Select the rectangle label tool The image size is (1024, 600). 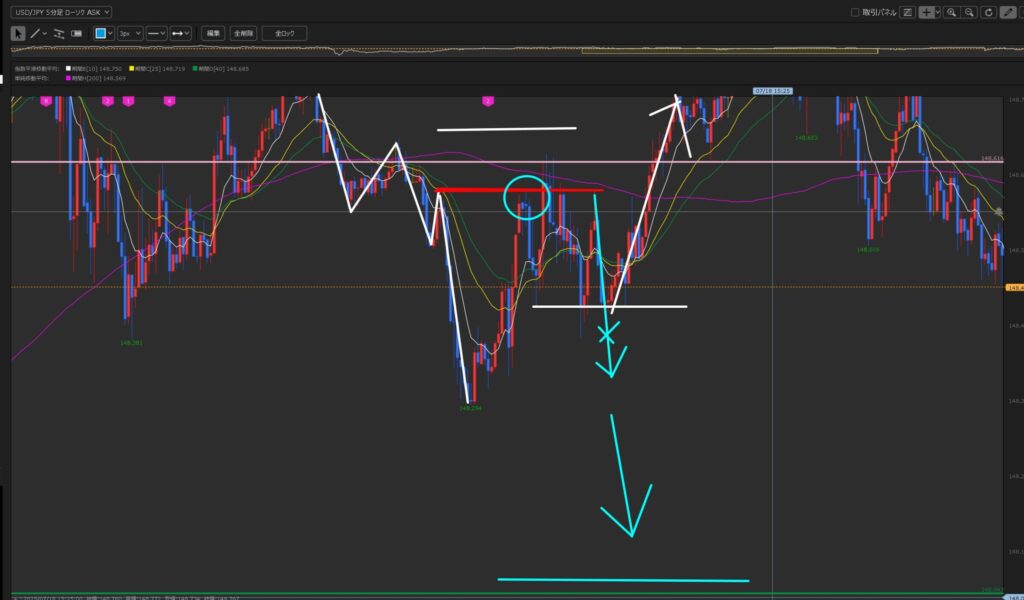[76, 33]
